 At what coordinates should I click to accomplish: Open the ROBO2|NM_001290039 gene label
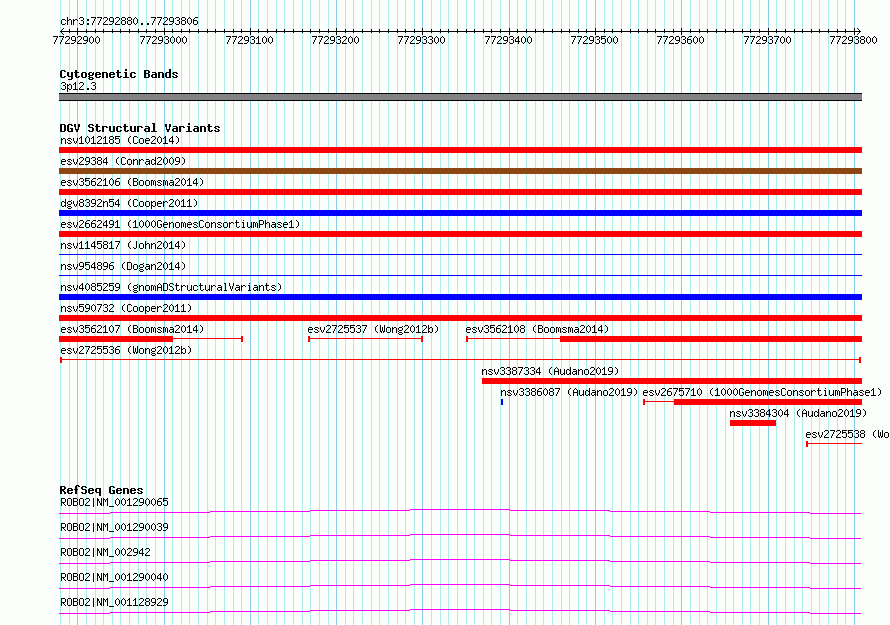(x=114, y=527)
